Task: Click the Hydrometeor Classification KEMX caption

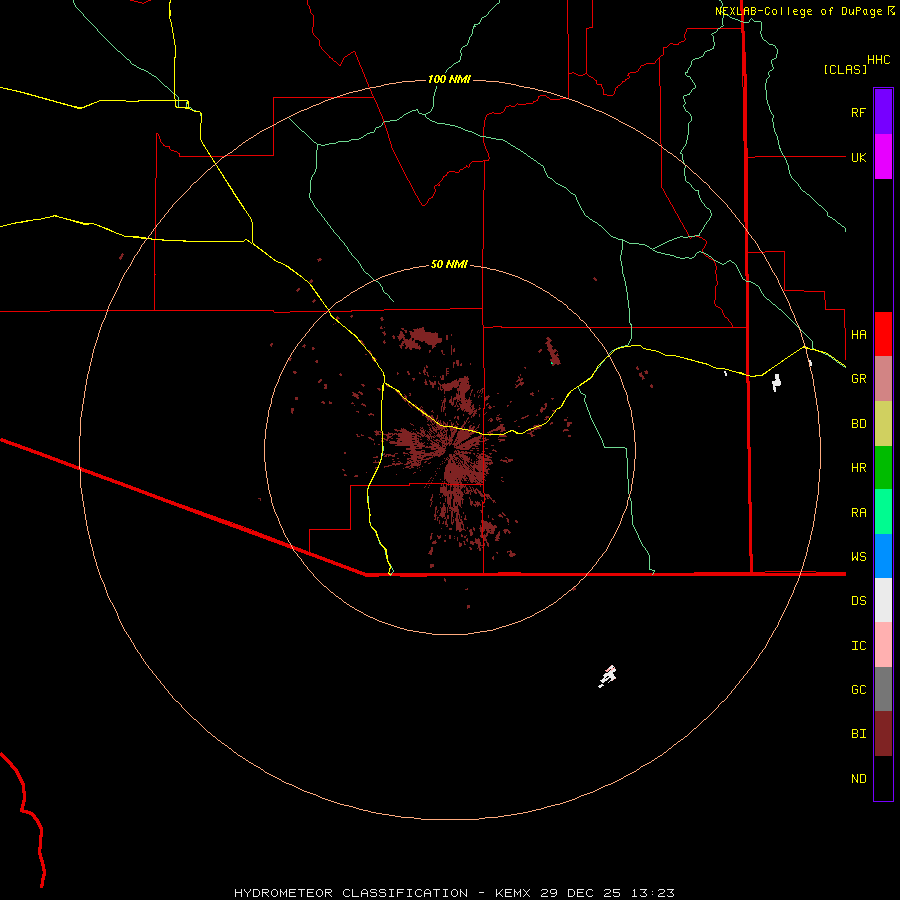Action: pos(454,893)
